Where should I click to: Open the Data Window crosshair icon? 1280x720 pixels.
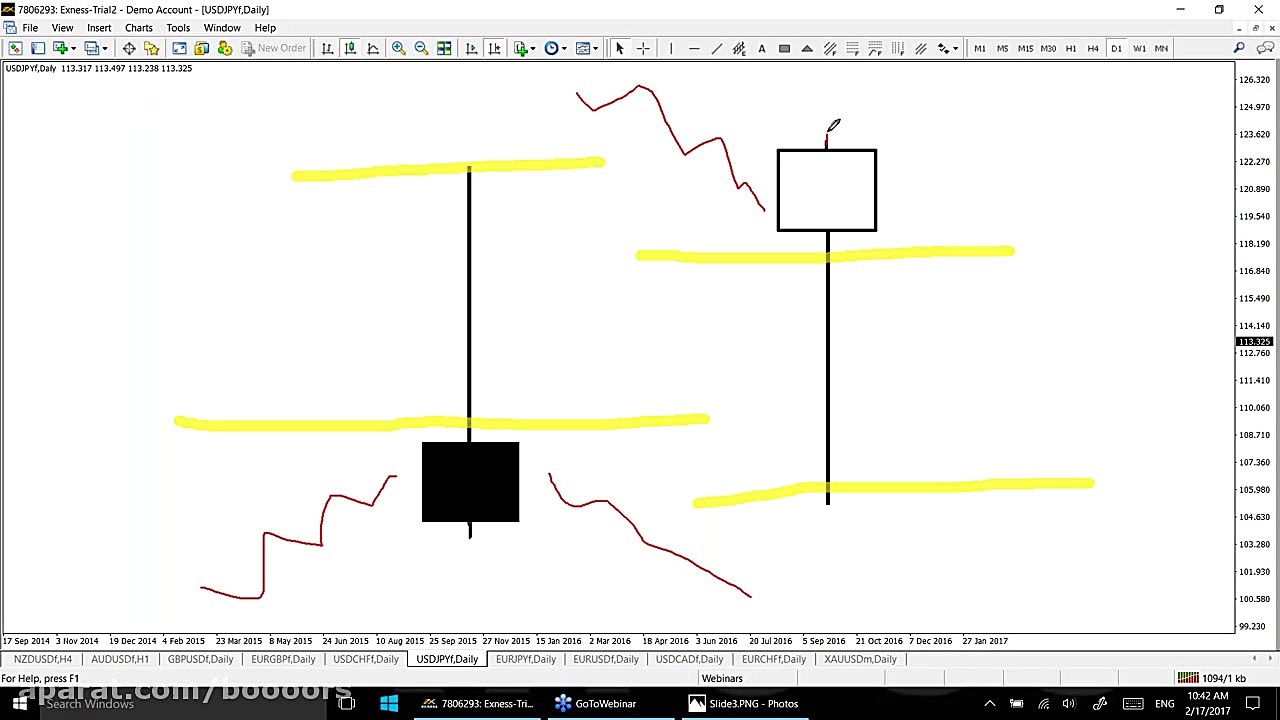click(x=129, y=48)
